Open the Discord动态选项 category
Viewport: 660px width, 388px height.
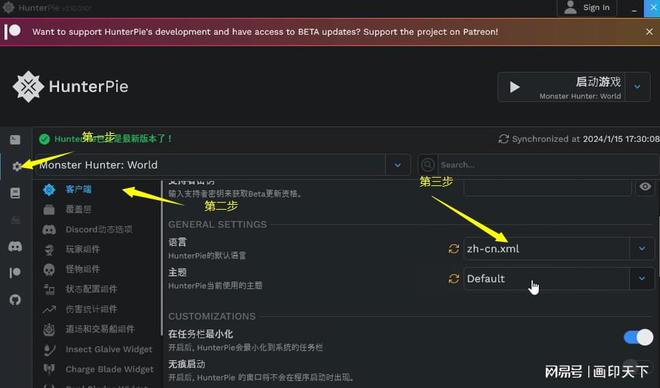coord(99,229)
